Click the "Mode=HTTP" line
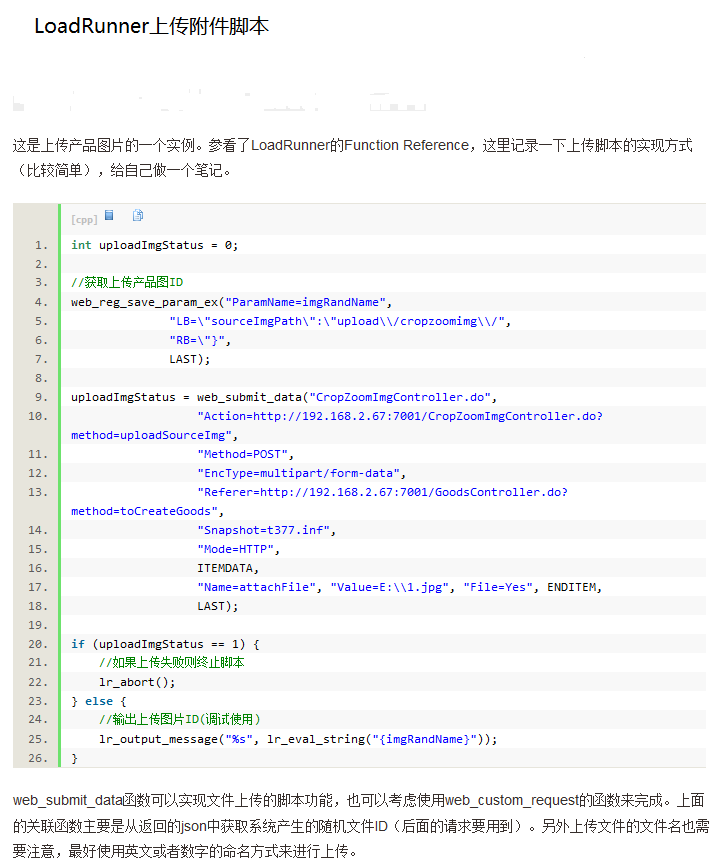 click(x=239, y=549)
